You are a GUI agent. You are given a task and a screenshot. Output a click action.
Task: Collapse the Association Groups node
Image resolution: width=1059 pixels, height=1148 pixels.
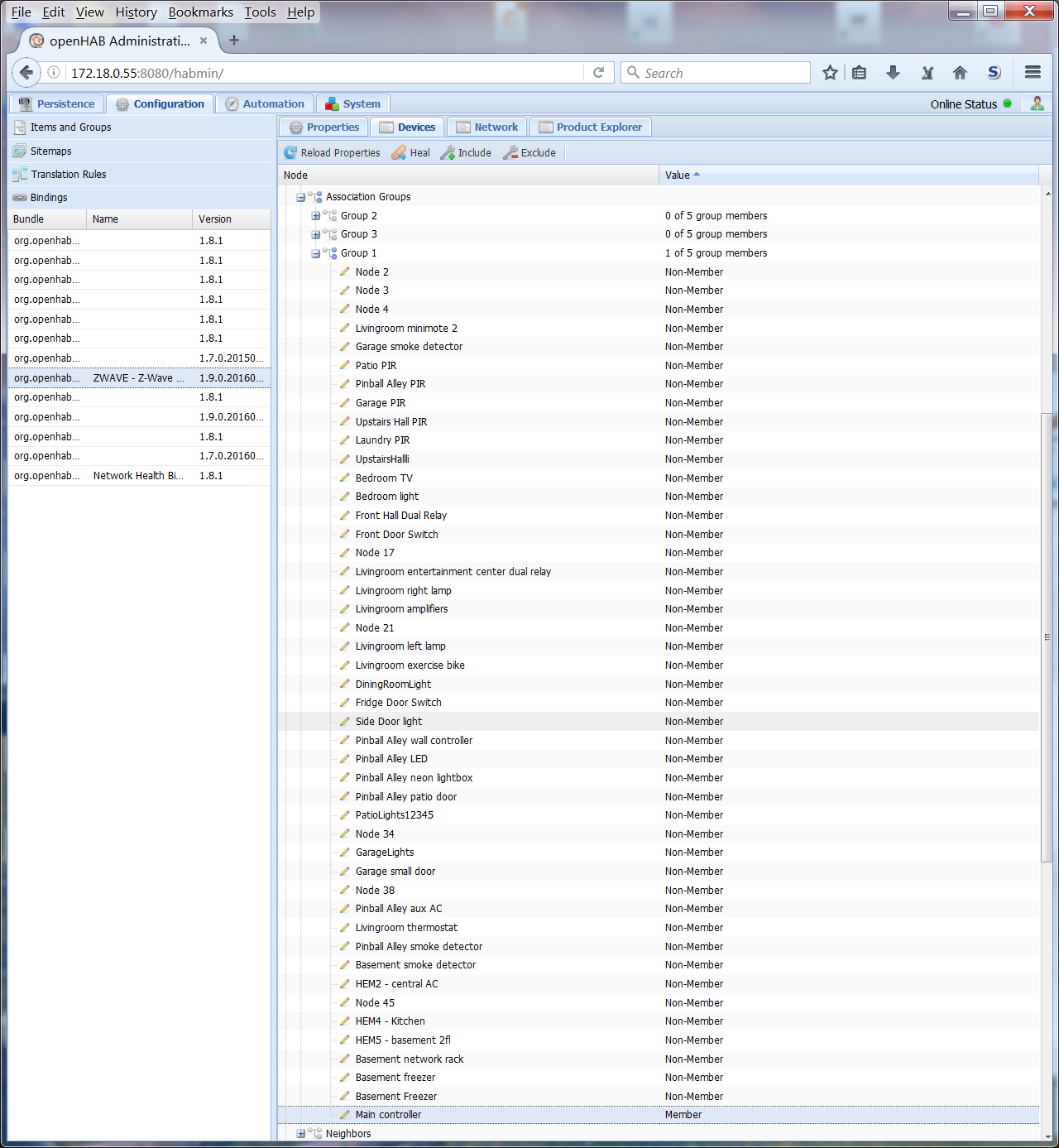click(299, 196)
